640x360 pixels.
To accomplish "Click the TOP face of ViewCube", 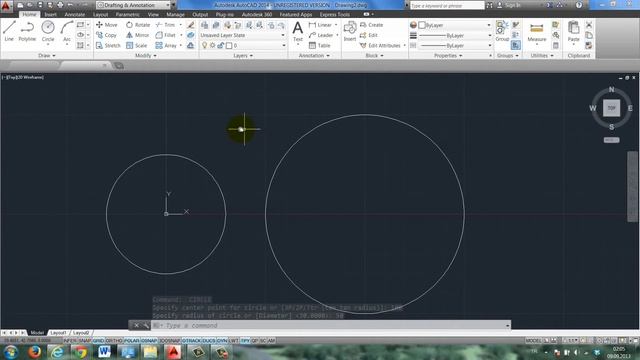I will coord(611,108).
